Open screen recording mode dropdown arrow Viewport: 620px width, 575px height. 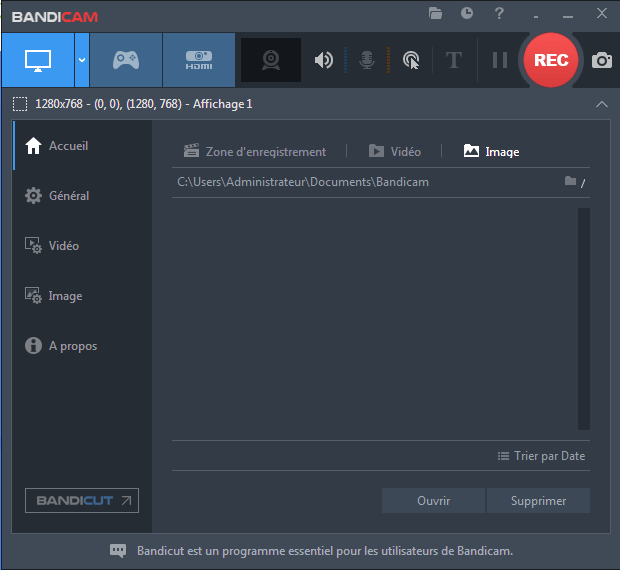pos(82,60)
